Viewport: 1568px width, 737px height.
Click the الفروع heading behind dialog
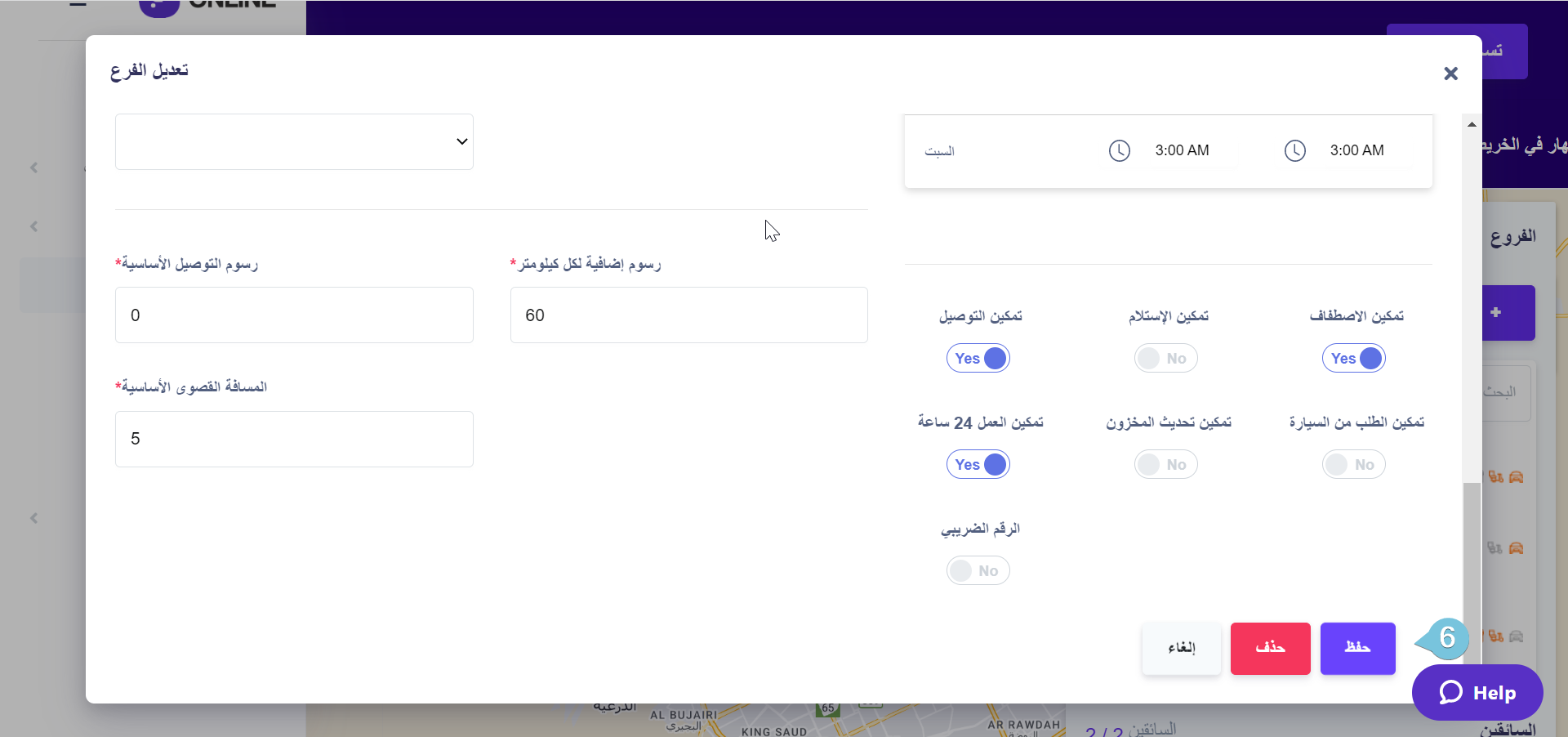click(1512, 237)
